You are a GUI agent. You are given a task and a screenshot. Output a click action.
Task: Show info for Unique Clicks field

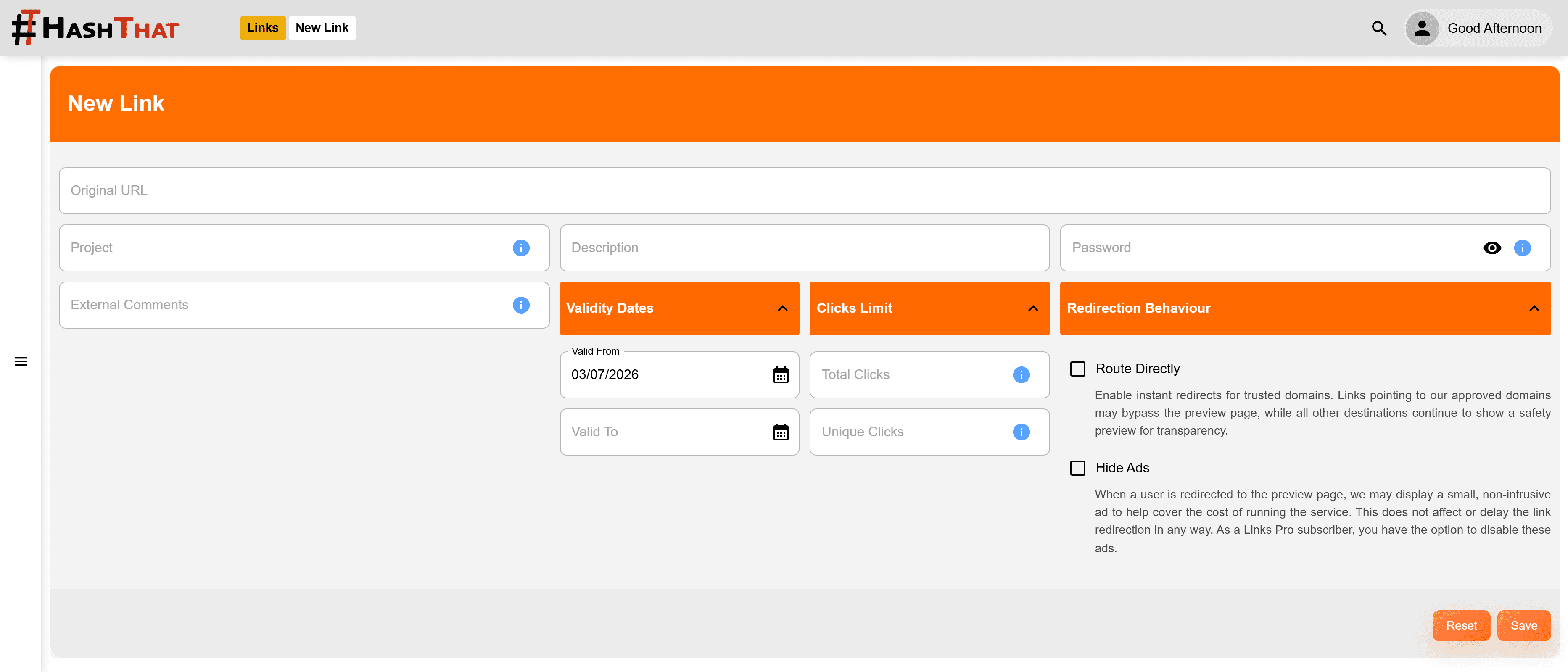(1022, 432)
